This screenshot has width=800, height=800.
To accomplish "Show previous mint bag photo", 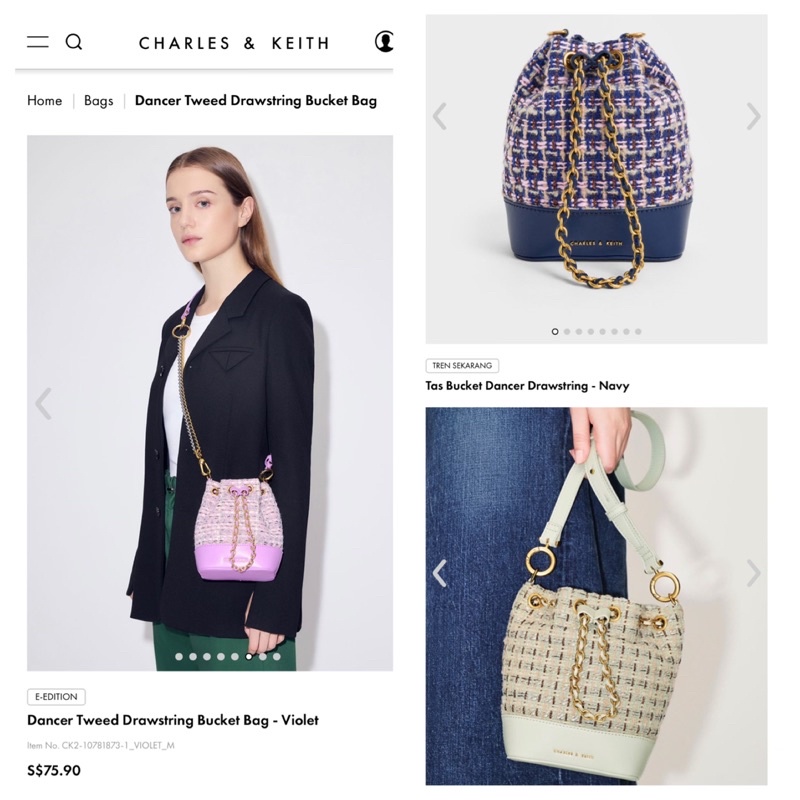I will click(440, 573).
